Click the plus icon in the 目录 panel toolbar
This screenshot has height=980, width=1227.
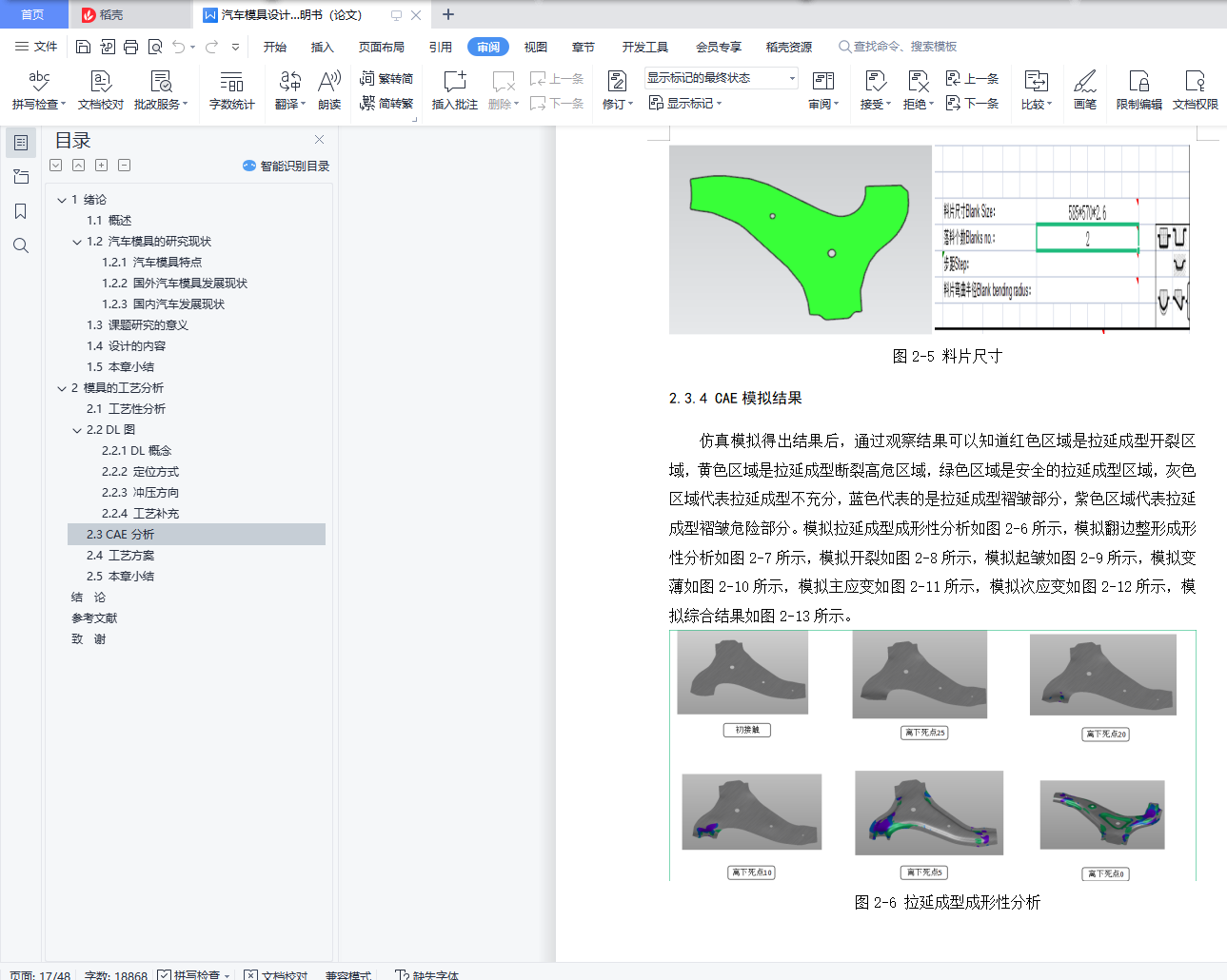pos(101,166)
